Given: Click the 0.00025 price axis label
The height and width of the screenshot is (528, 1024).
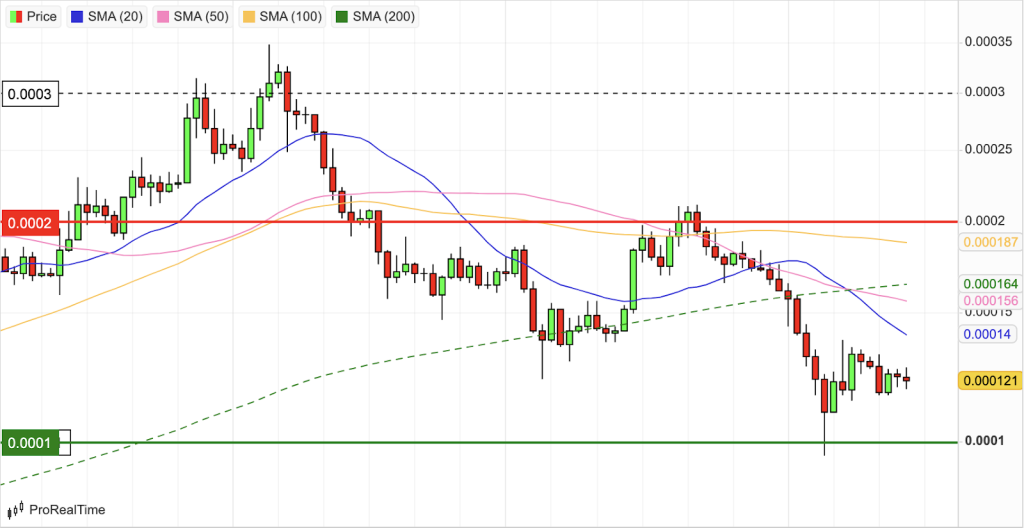Looking at the screenshot, I should [x=986, y=149].
